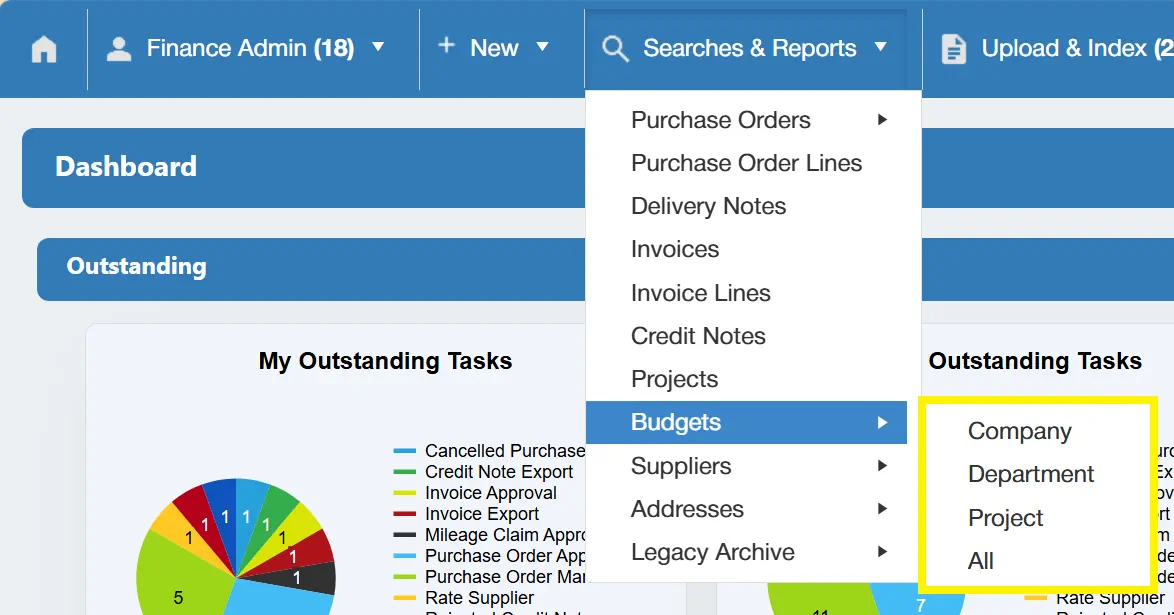
Task: Choose Company budget search
Action: coord(1019,431)
